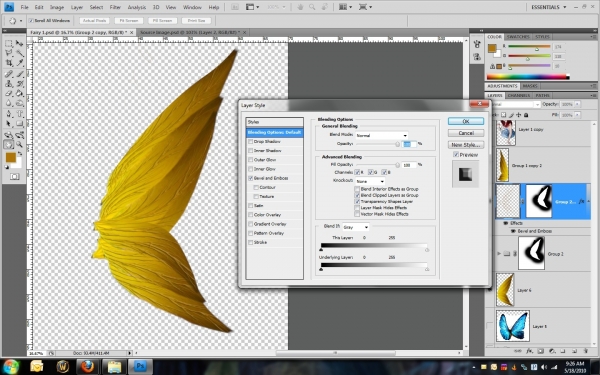Select the Healing Brush tool

point(8,74)
